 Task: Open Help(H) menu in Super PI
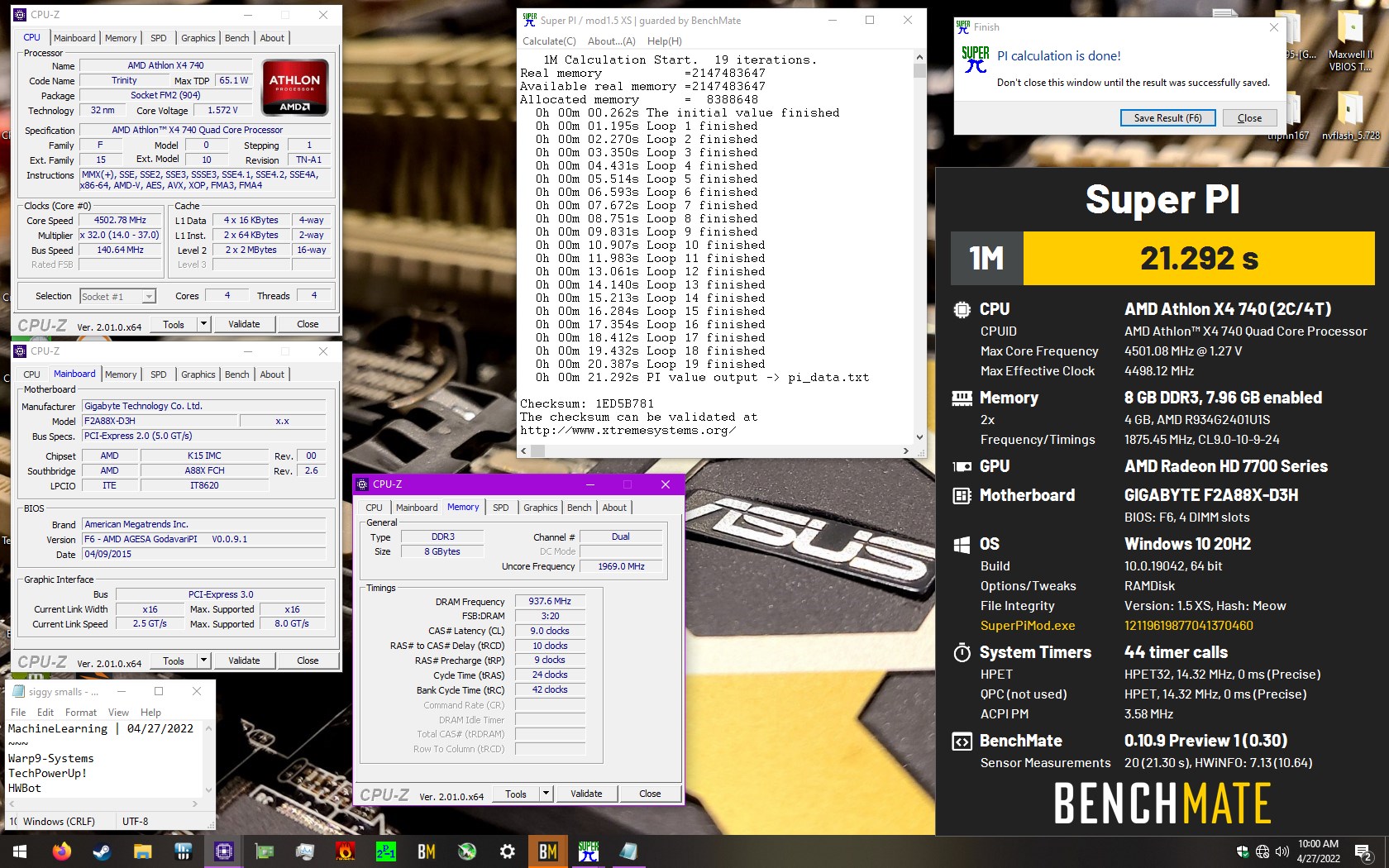click(x=664, y=41)
